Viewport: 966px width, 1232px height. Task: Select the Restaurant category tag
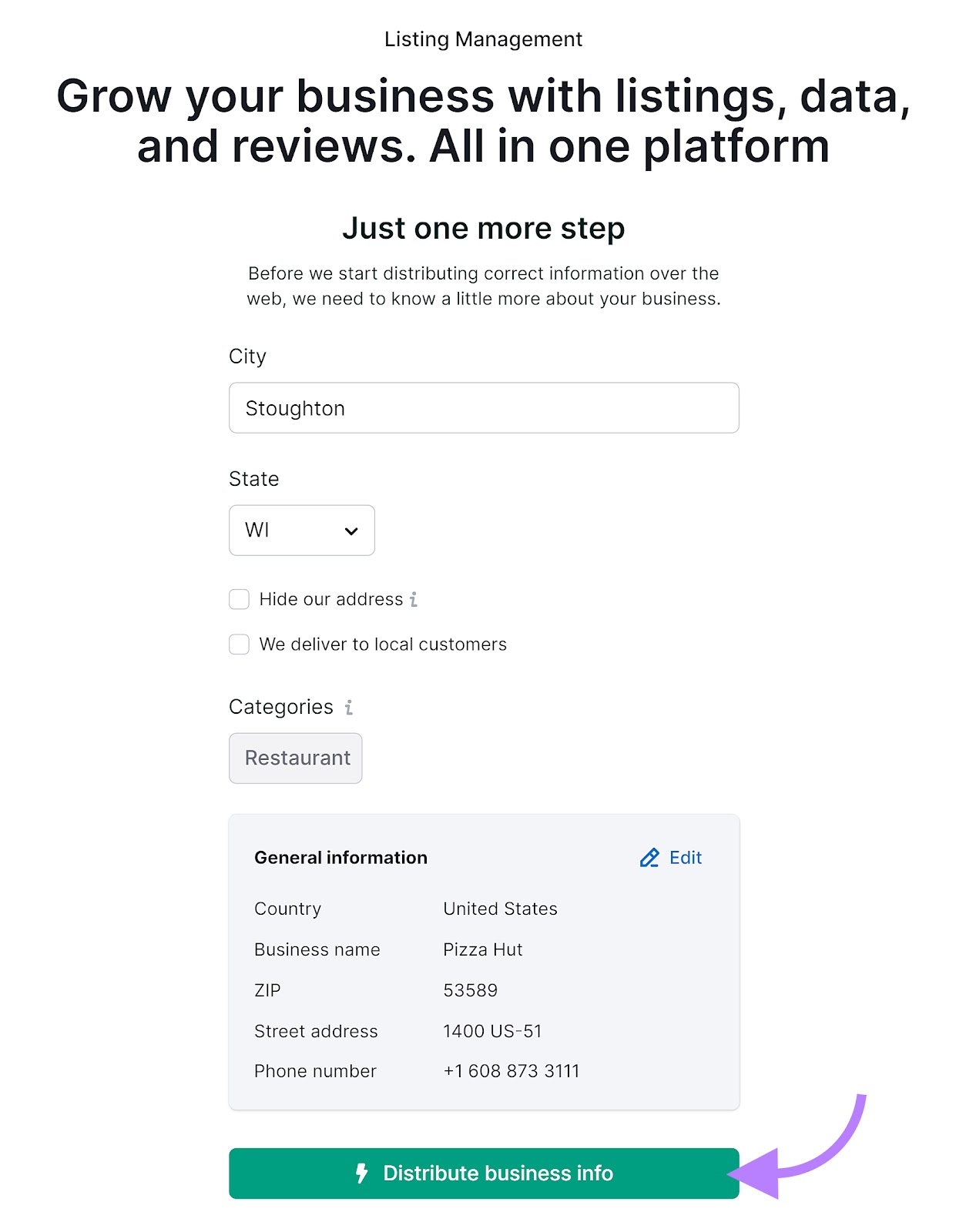click(295, 758)
